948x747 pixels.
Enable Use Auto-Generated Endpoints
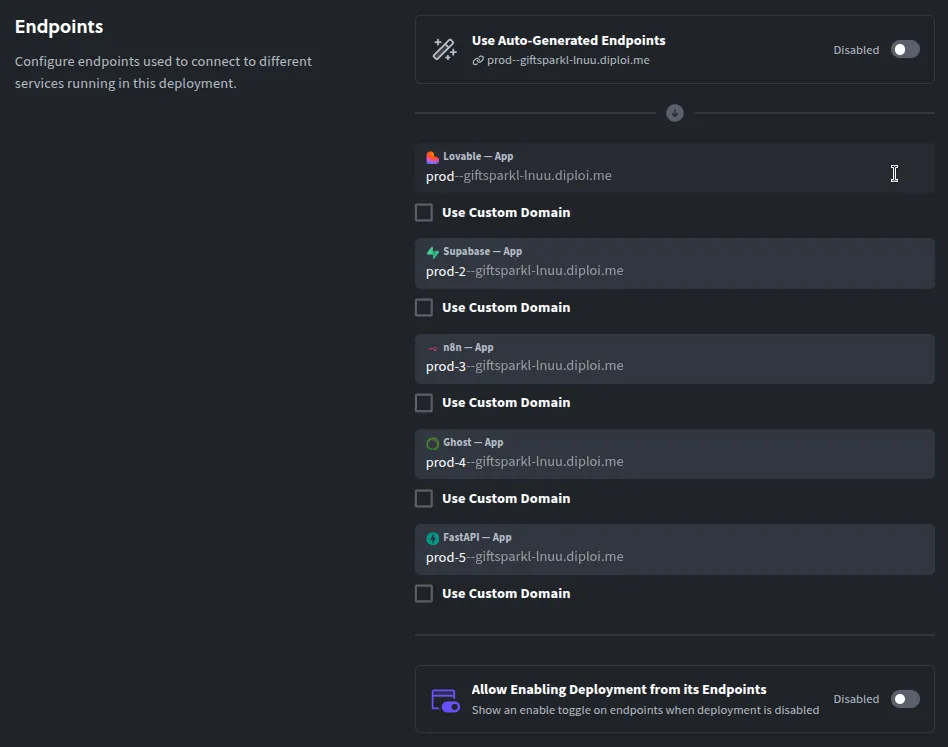905,49
